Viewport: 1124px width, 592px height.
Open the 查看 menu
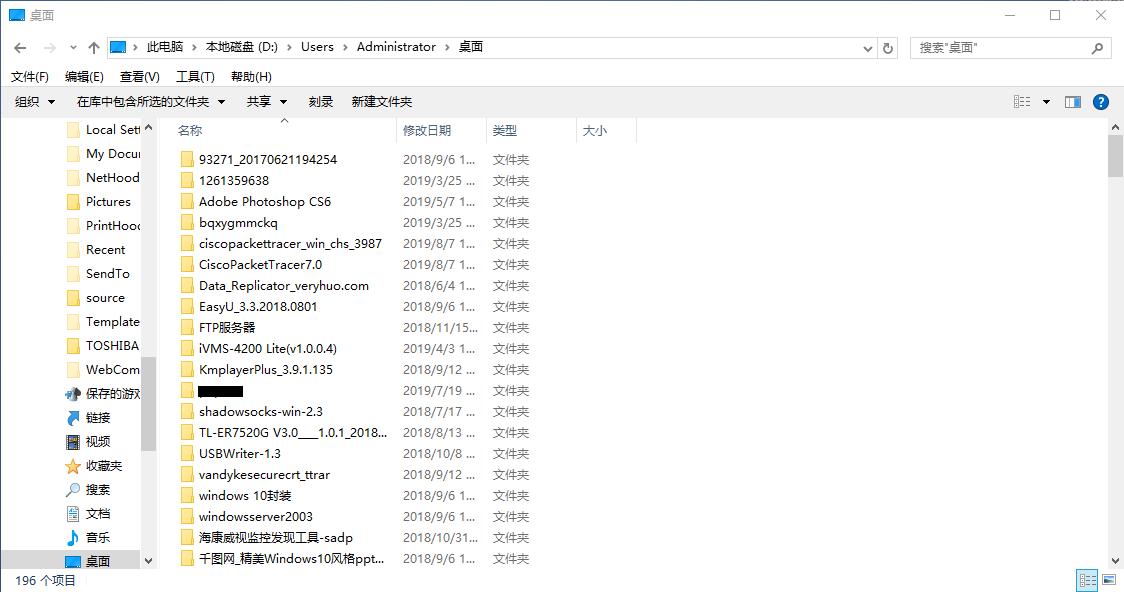point(139,76)
